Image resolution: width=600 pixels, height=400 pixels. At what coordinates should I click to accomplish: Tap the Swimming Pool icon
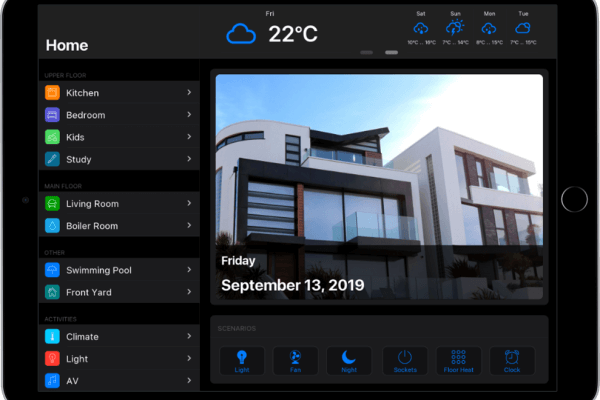(52, 270)
